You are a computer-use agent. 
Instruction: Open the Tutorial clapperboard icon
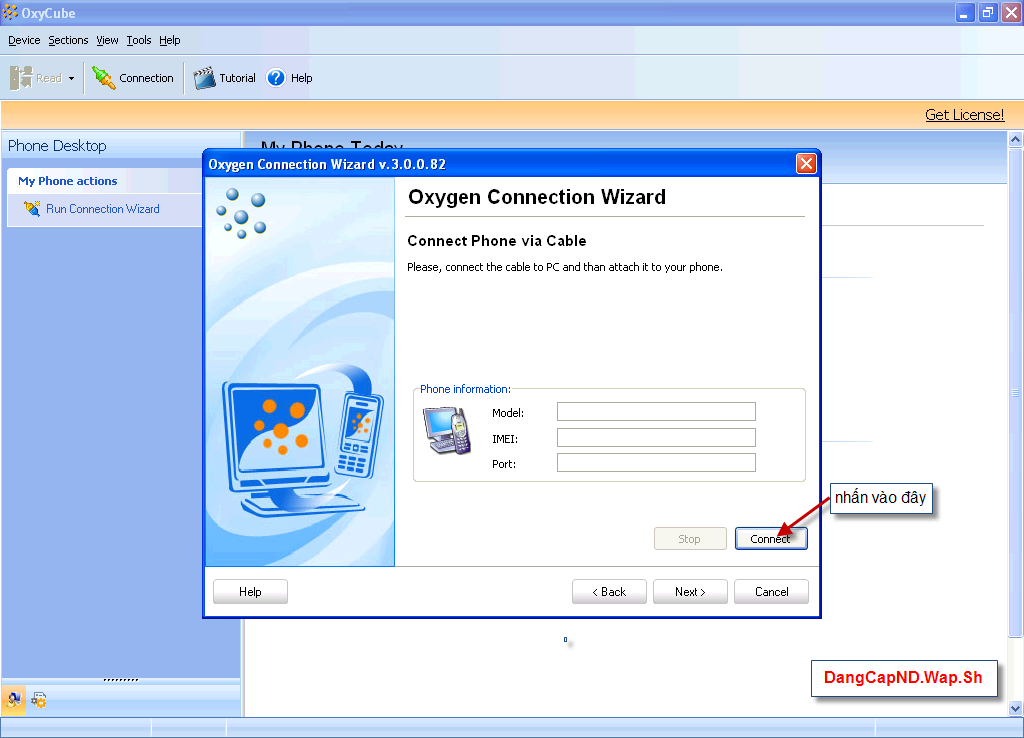point(204,78)
